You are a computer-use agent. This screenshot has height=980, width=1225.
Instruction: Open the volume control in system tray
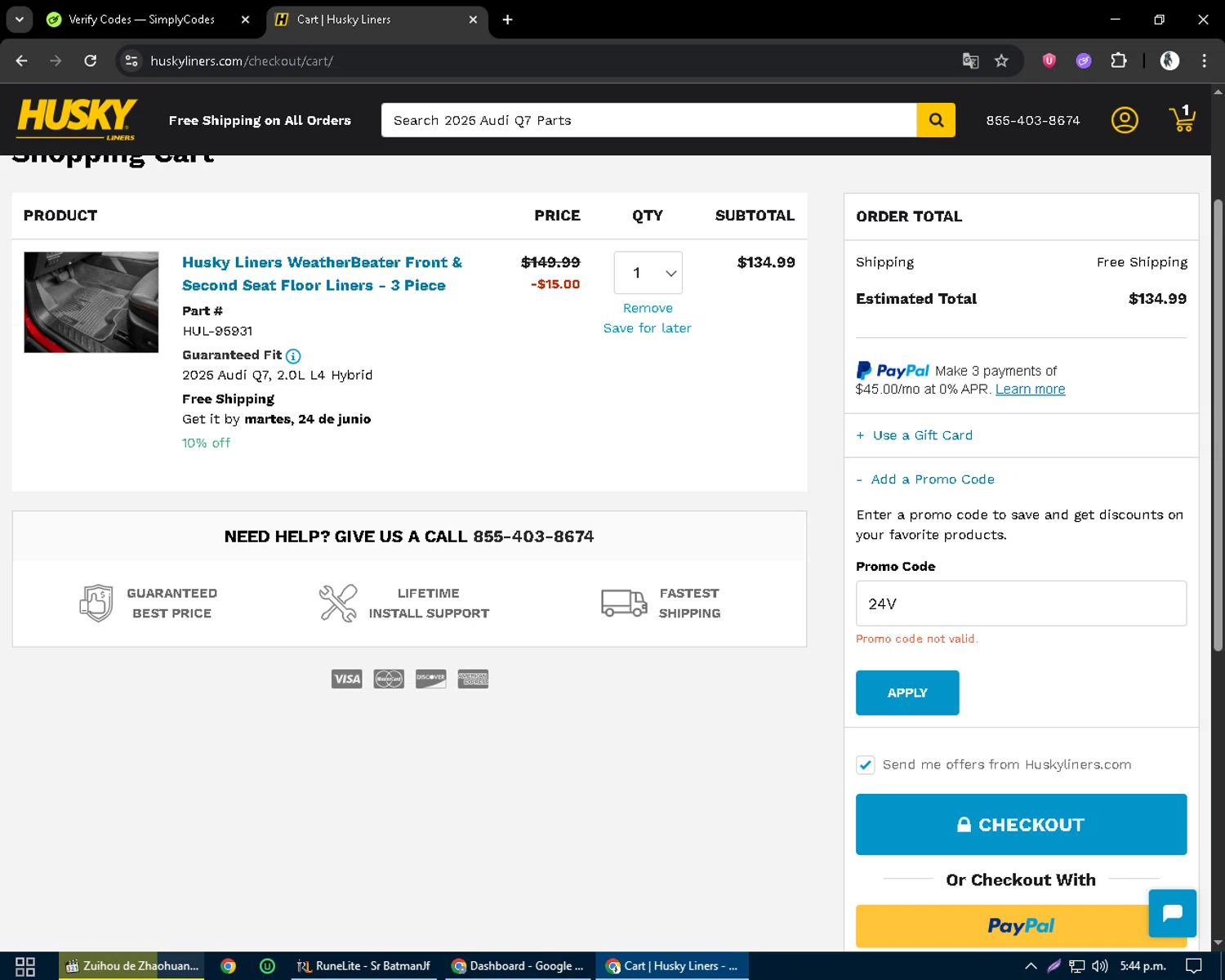[x=1100, y=966]
